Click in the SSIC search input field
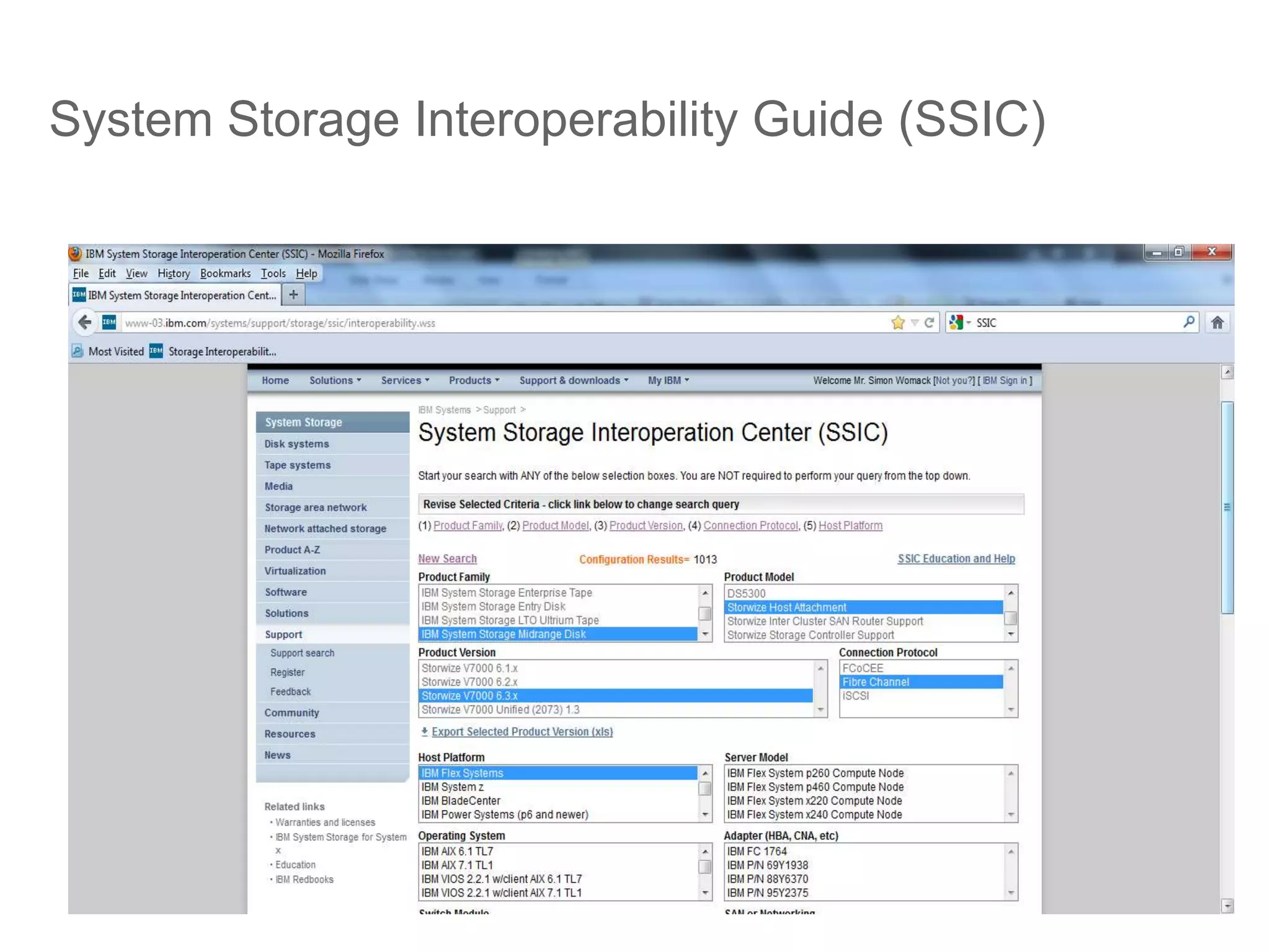This screenshot has width=1270, height=952. click(x=1077, y=322)
